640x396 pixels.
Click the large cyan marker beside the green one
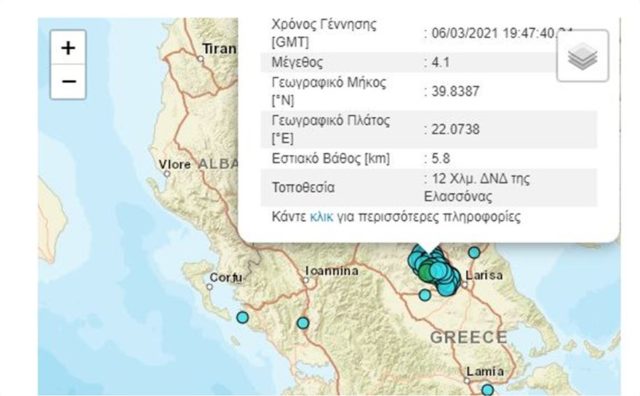point(438,270)
